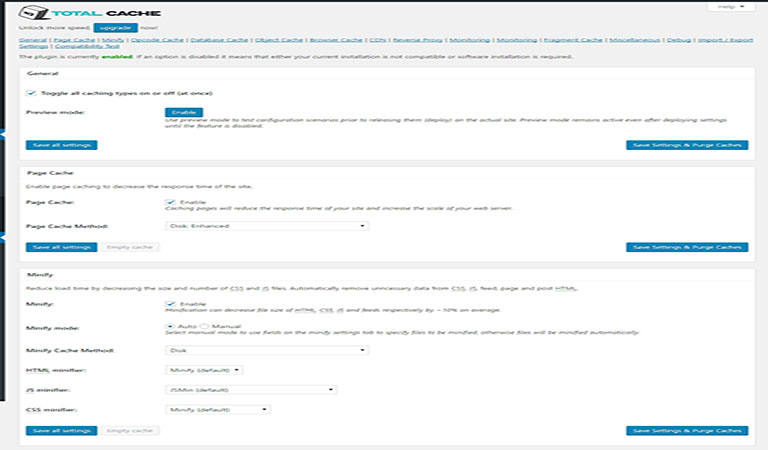Enable Preview mode with the Enable button

click(x=184, y=112)
